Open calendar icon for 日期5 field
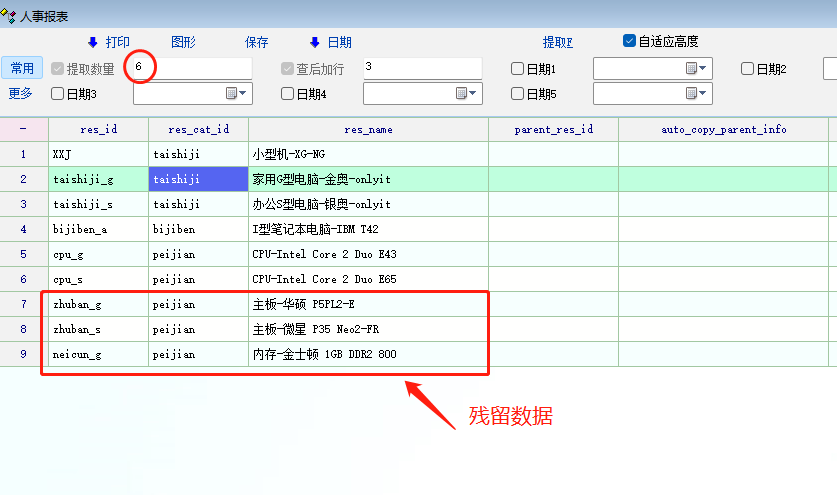 pos(692,94)
